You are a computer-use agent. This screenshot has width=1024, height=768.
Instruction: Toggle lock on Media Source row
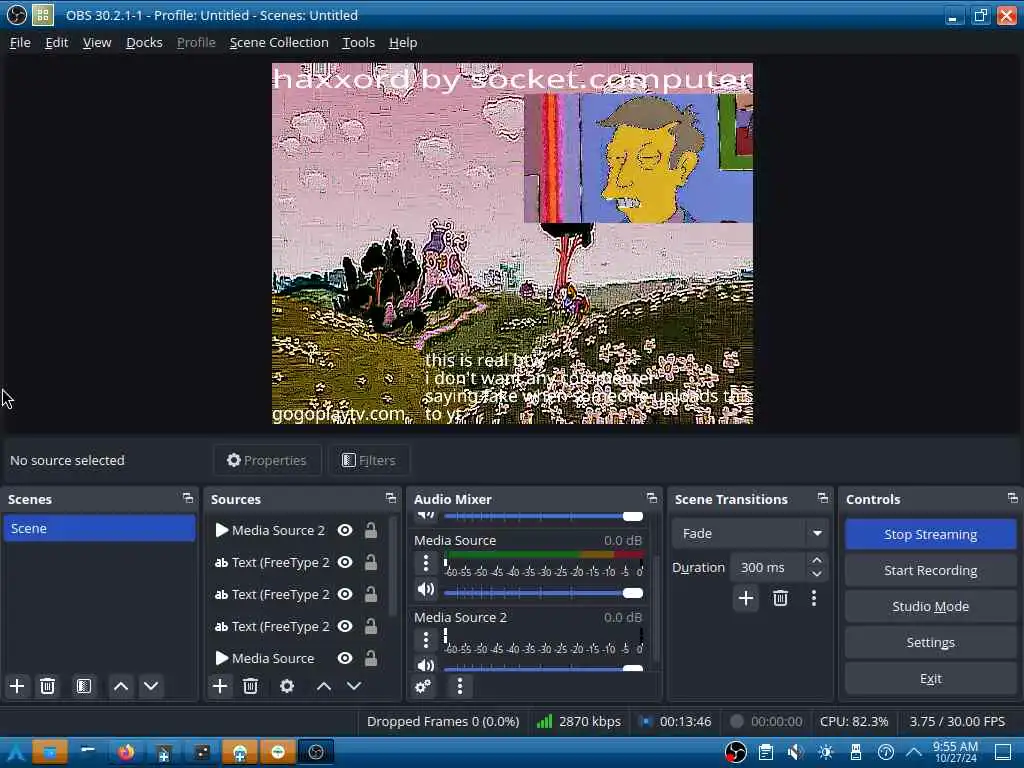coord(371,658)
